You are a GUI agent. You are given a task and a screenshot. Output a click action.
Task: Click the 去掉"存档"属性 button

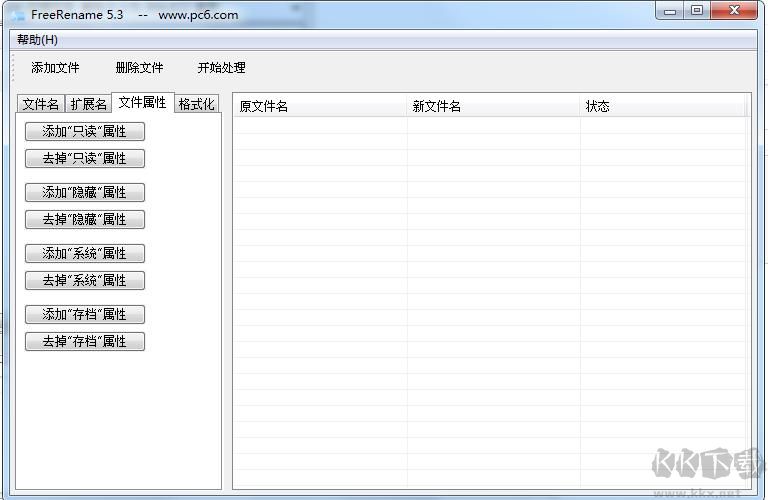point(85,341)
